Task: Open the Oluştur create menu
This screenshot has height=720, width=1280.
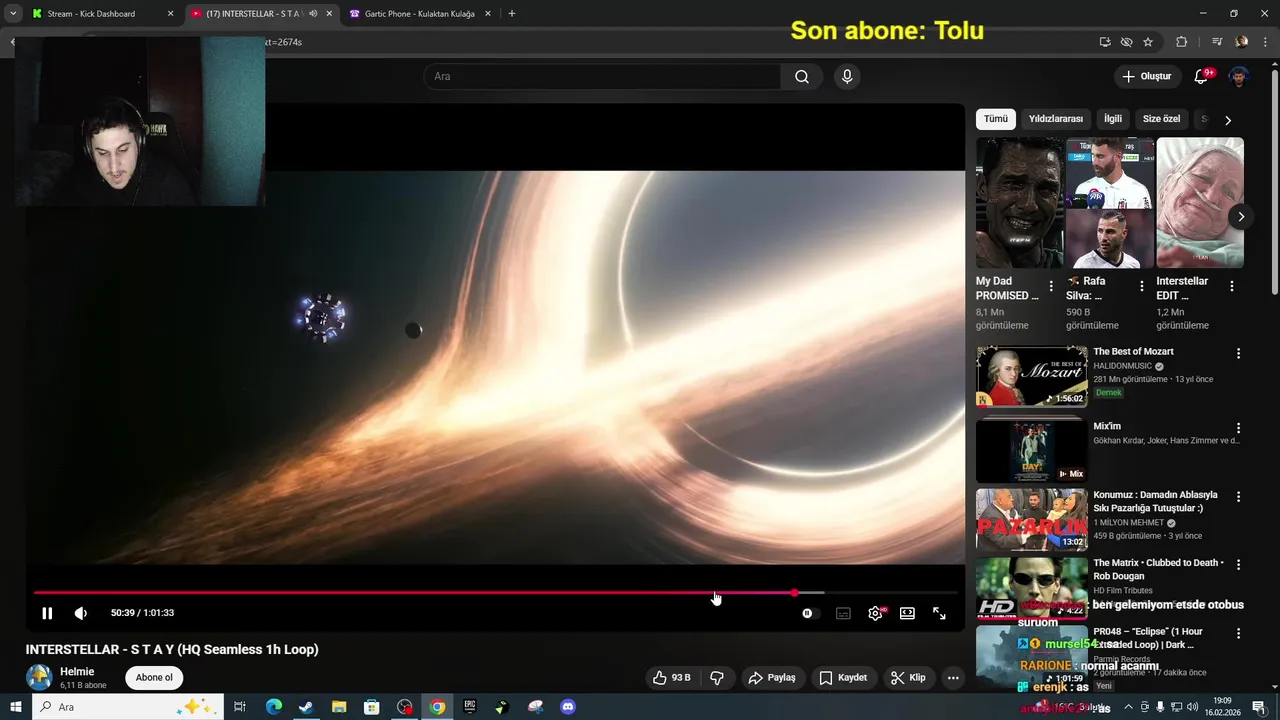Action: [1146, 77]
